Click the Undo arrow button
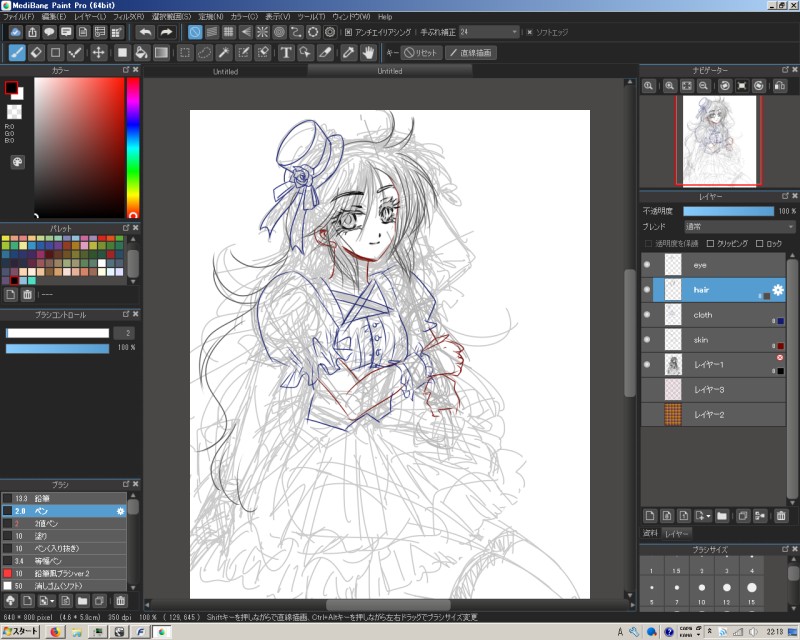 [x=145, y=32]
